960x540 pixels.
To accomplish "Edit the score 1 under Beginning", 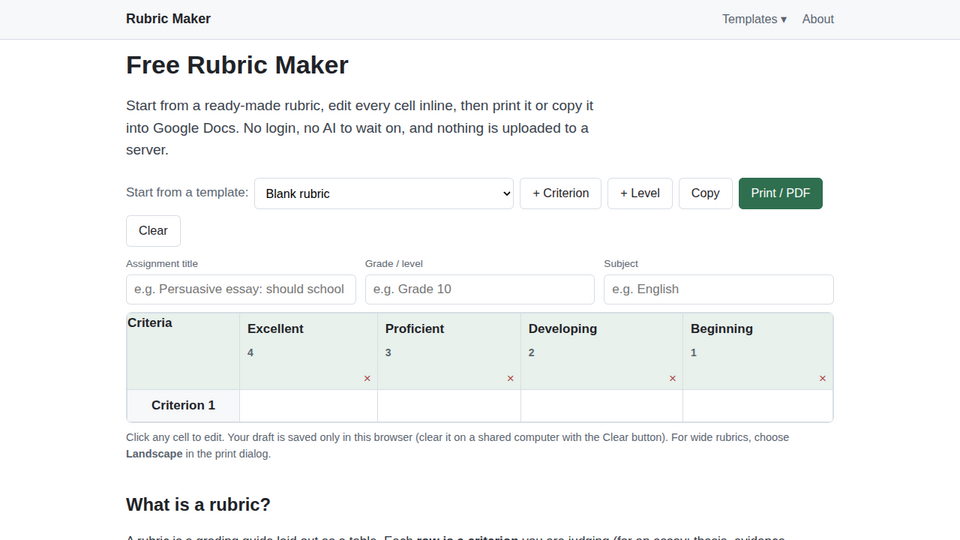I will [694, 353].
